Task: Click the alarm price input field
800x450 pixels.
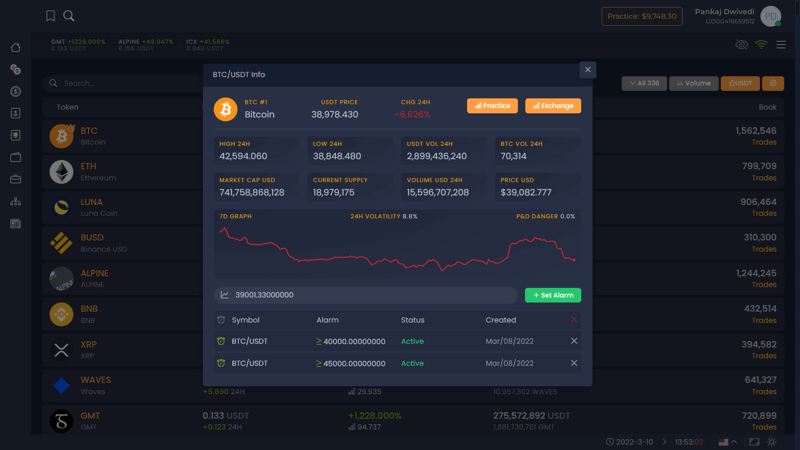Action: click(366, 295)
